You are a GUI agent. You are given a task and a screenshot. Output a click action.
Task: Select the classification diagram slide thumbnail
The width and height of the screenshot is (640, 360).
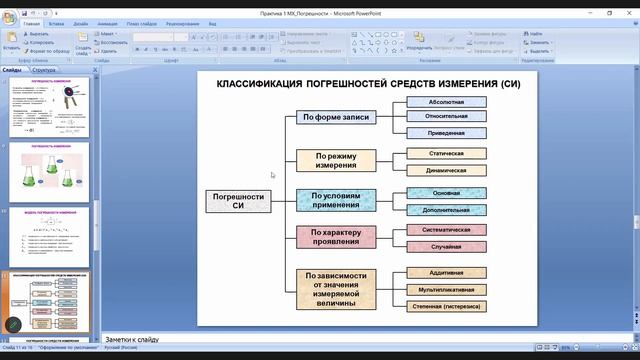(49, 302)
